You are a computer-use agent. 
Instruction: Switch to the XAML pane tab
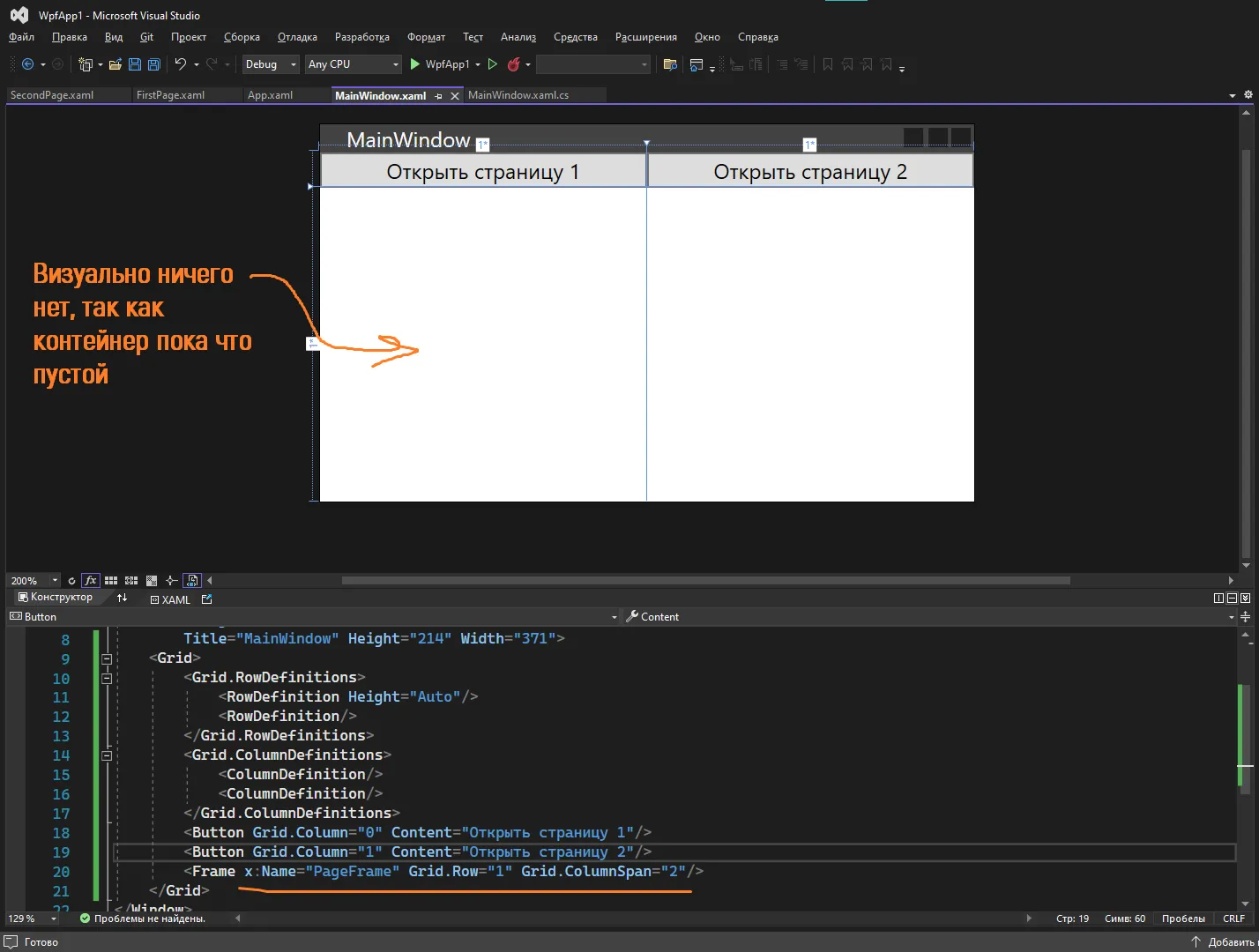[170, 599]
